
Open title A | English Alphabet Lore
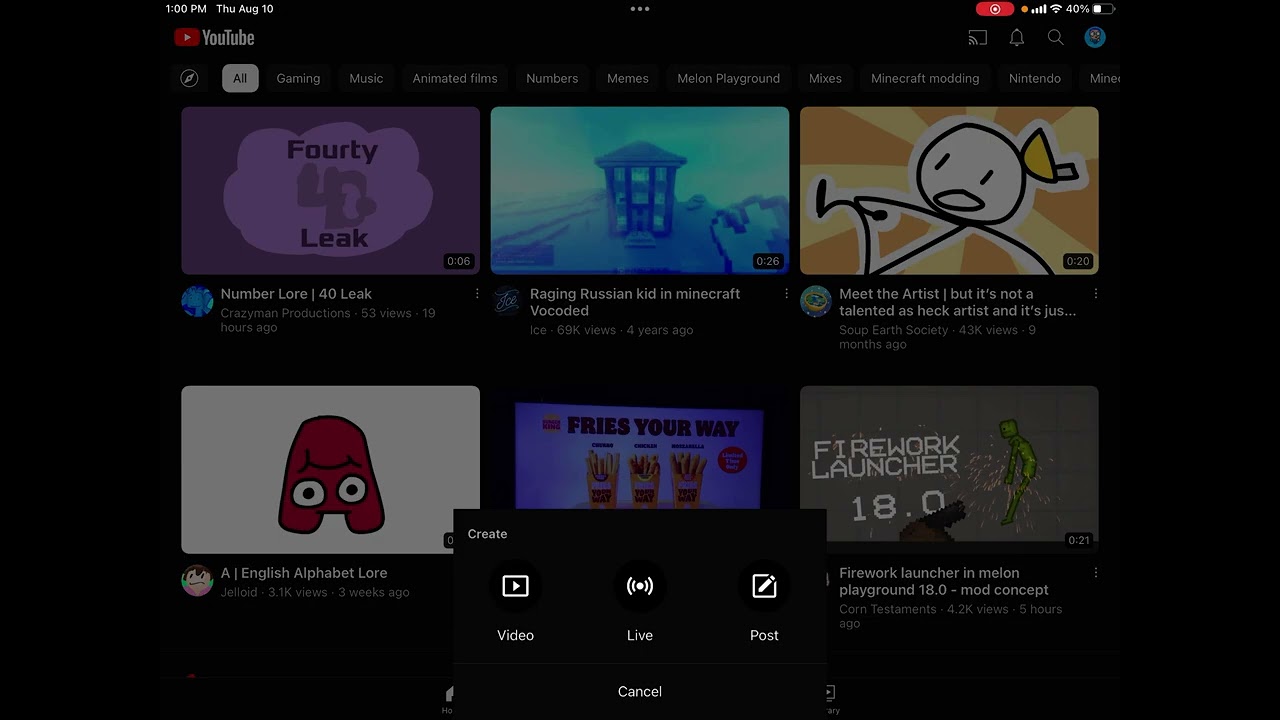[x=304, y=573]
